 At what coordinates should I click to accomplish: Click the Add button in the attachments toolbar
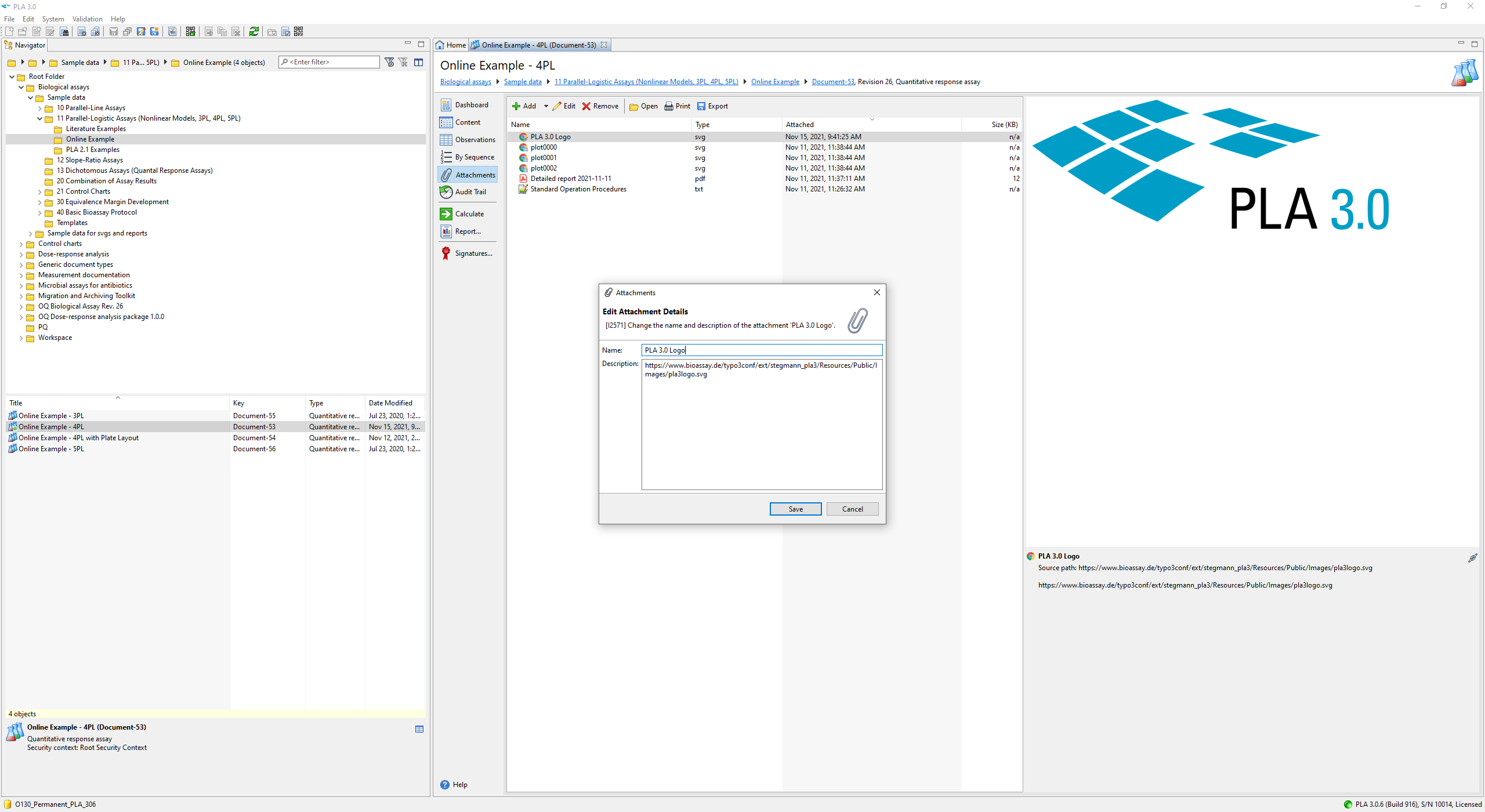click(x=524, y=106)
